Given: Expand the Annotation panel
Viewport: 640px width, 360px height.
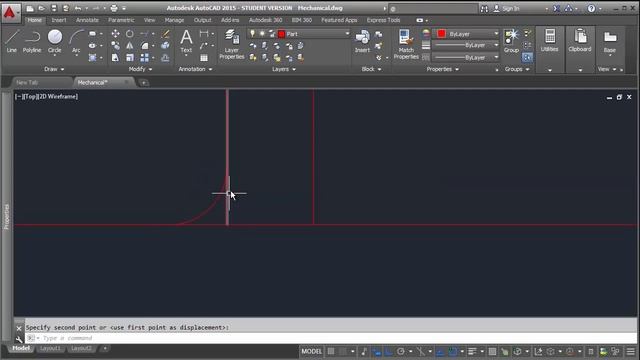Looking at the screenshot, I should [195, 69].
